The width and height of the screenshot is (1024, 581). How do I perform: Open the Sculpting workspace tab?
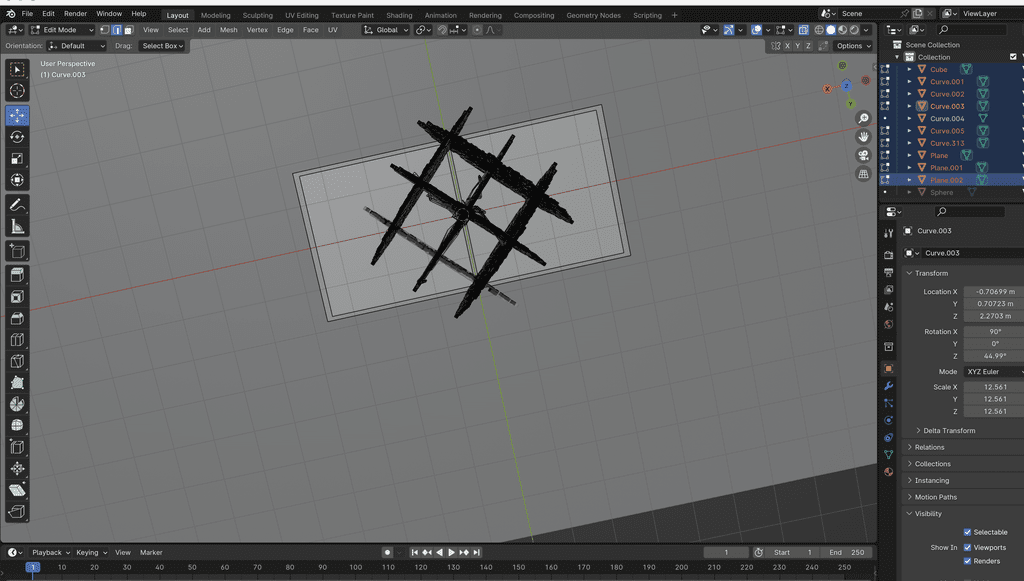[x=257, y=15]
